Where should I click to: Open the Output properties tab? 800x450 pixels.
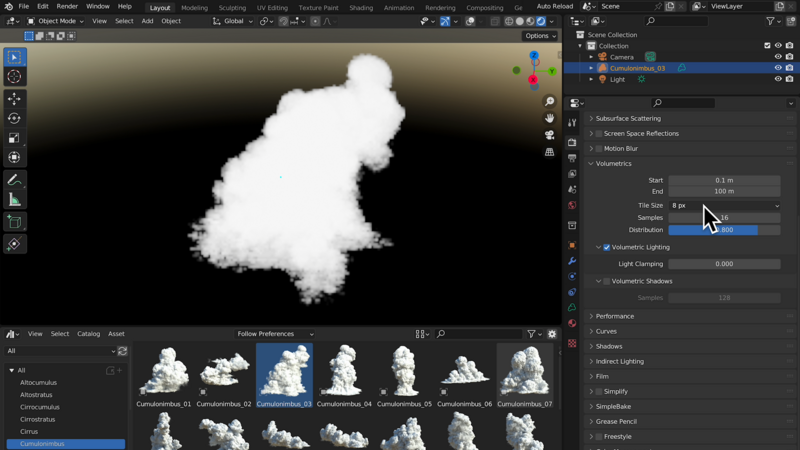pos(572,158)
